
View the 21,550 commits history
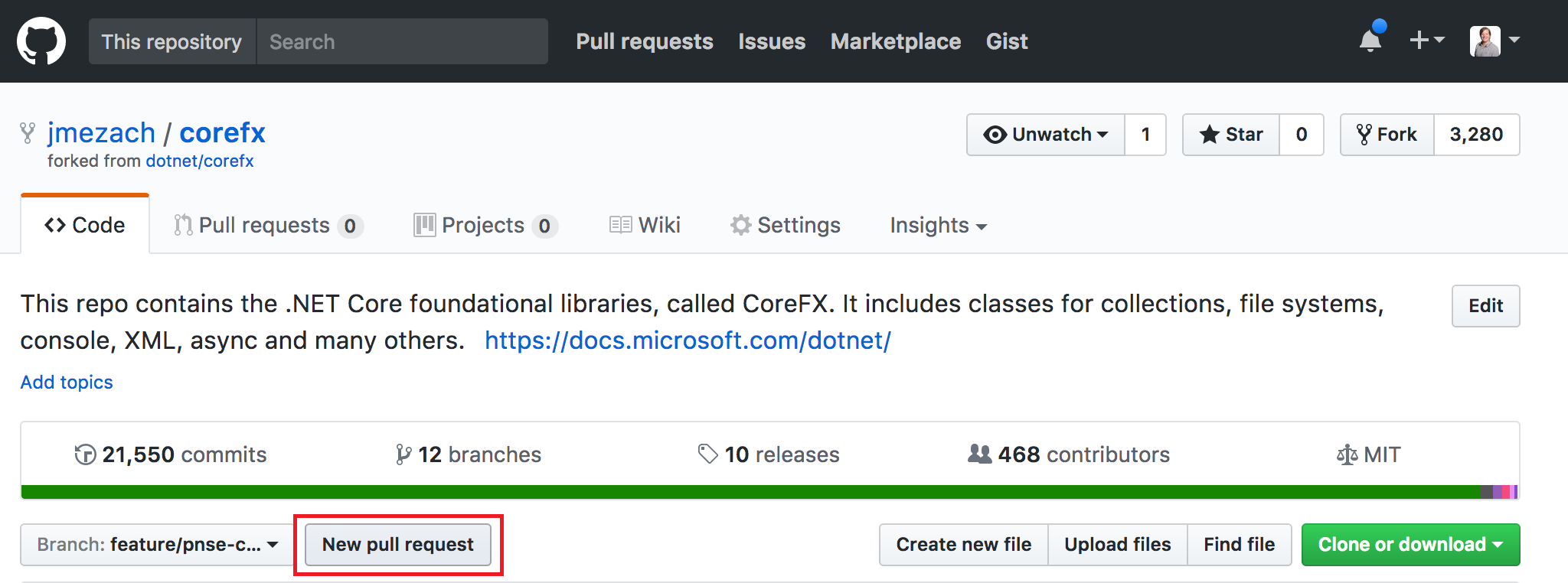pyautogui.click(x=171, y=454)
